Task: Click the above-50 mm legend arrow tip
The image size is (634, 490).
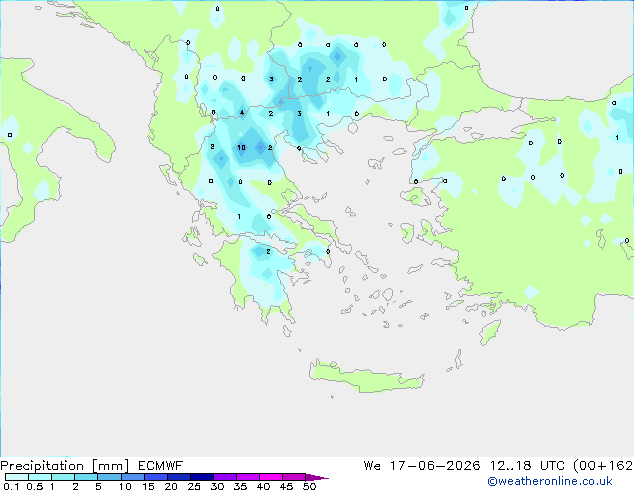Action: pos(317,477)
